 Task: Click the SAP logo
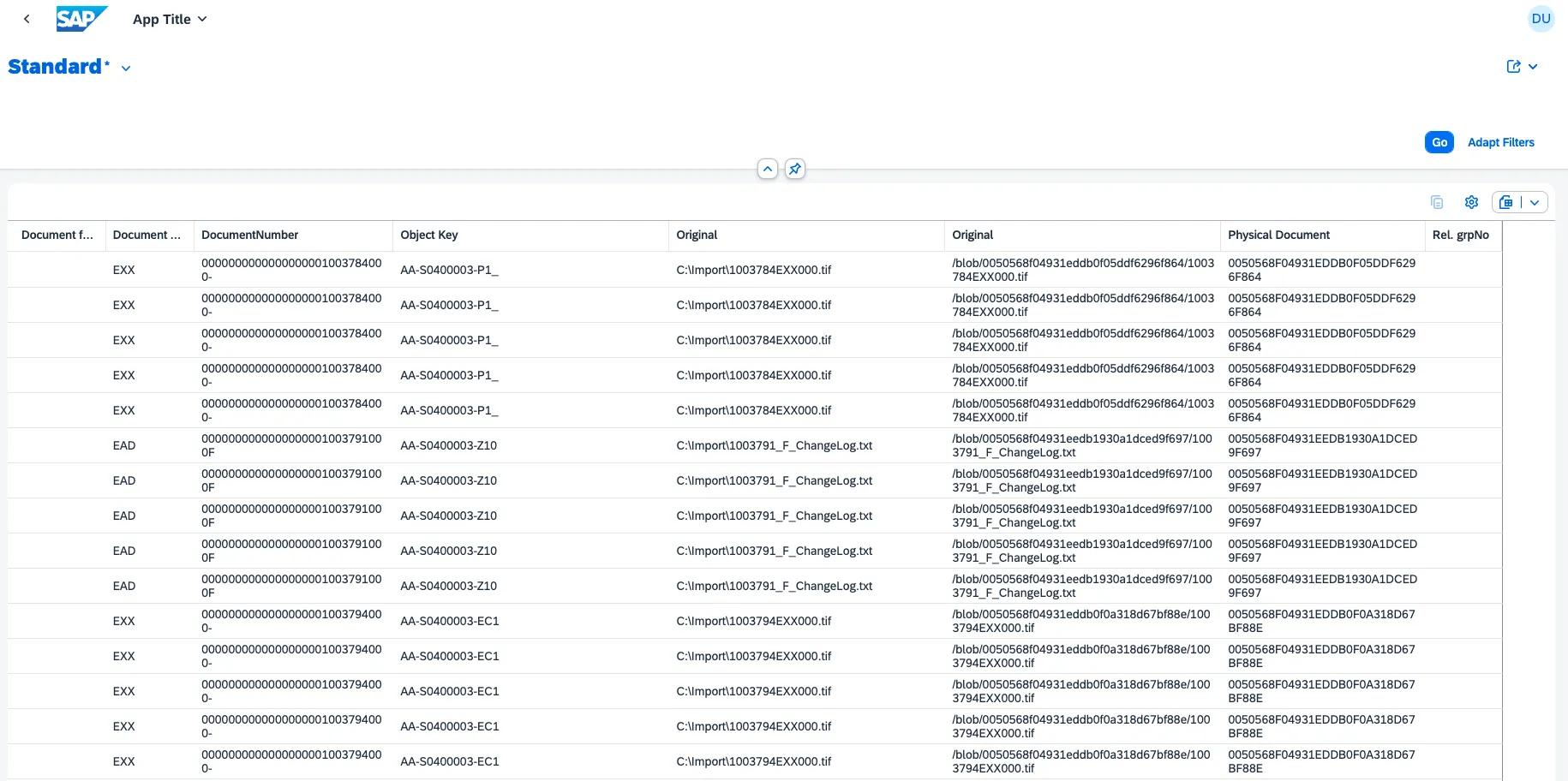pos(81,19)
